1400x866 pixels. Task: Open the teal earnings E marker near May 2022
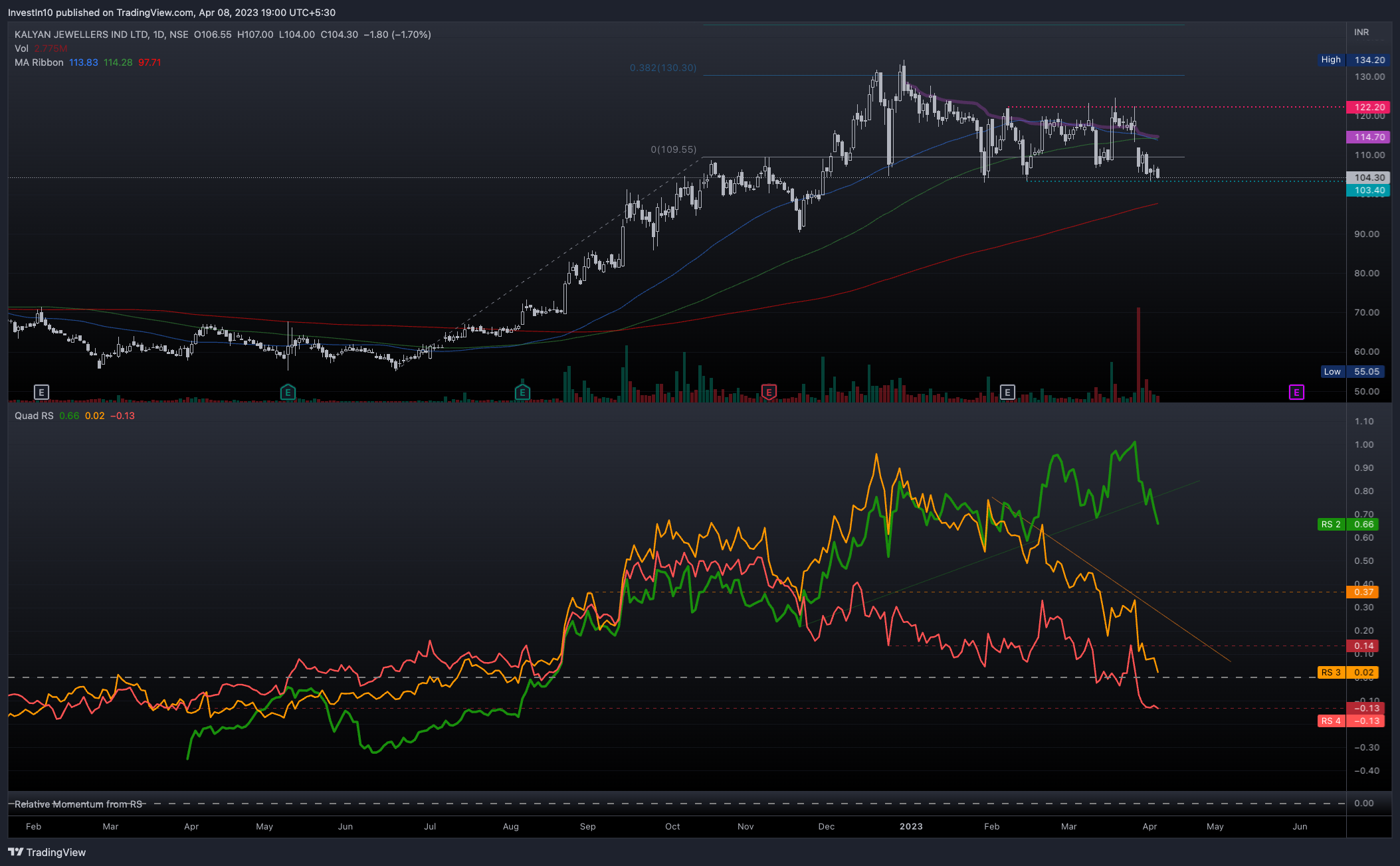coord(288,392)
